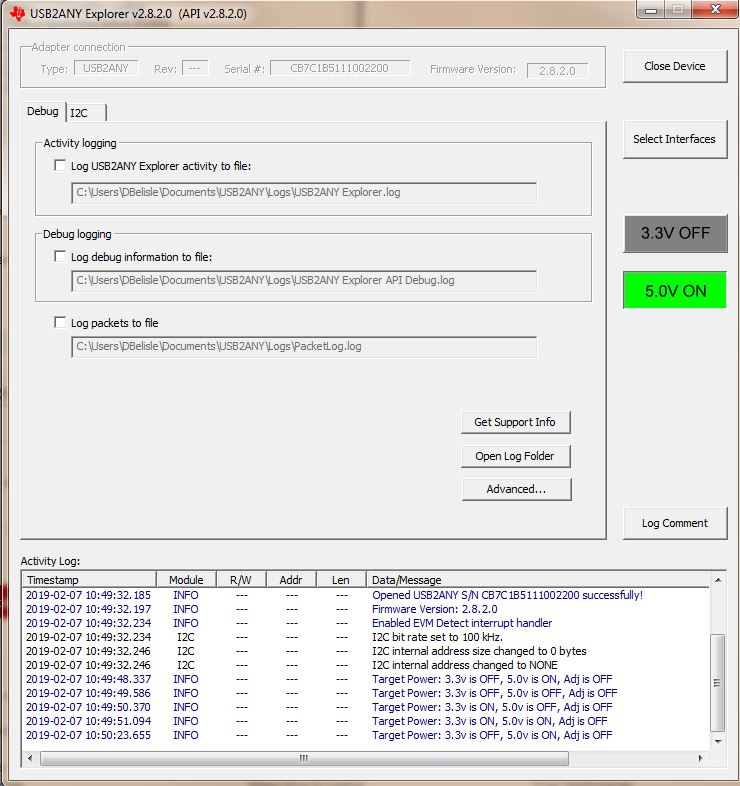Click the Module column header
The image size is (740, 786).
pos(186,580)
